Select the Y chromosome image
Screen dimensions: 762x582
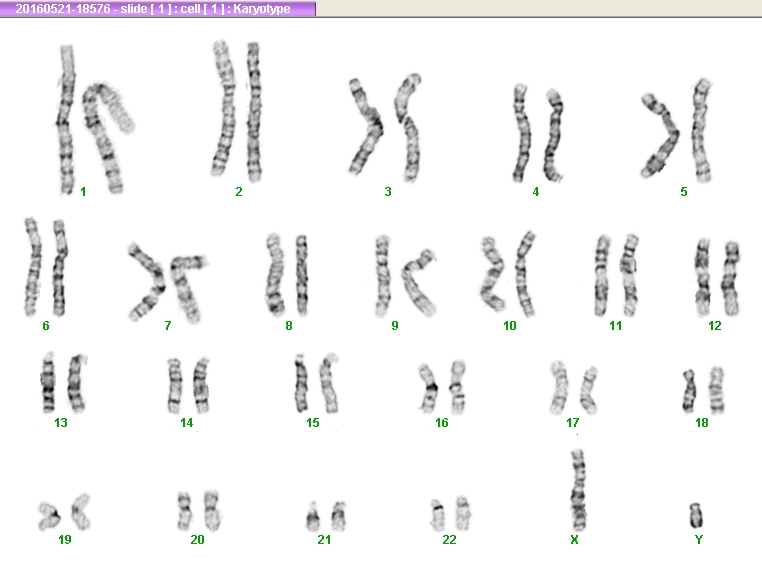click(x=696, y=515)
